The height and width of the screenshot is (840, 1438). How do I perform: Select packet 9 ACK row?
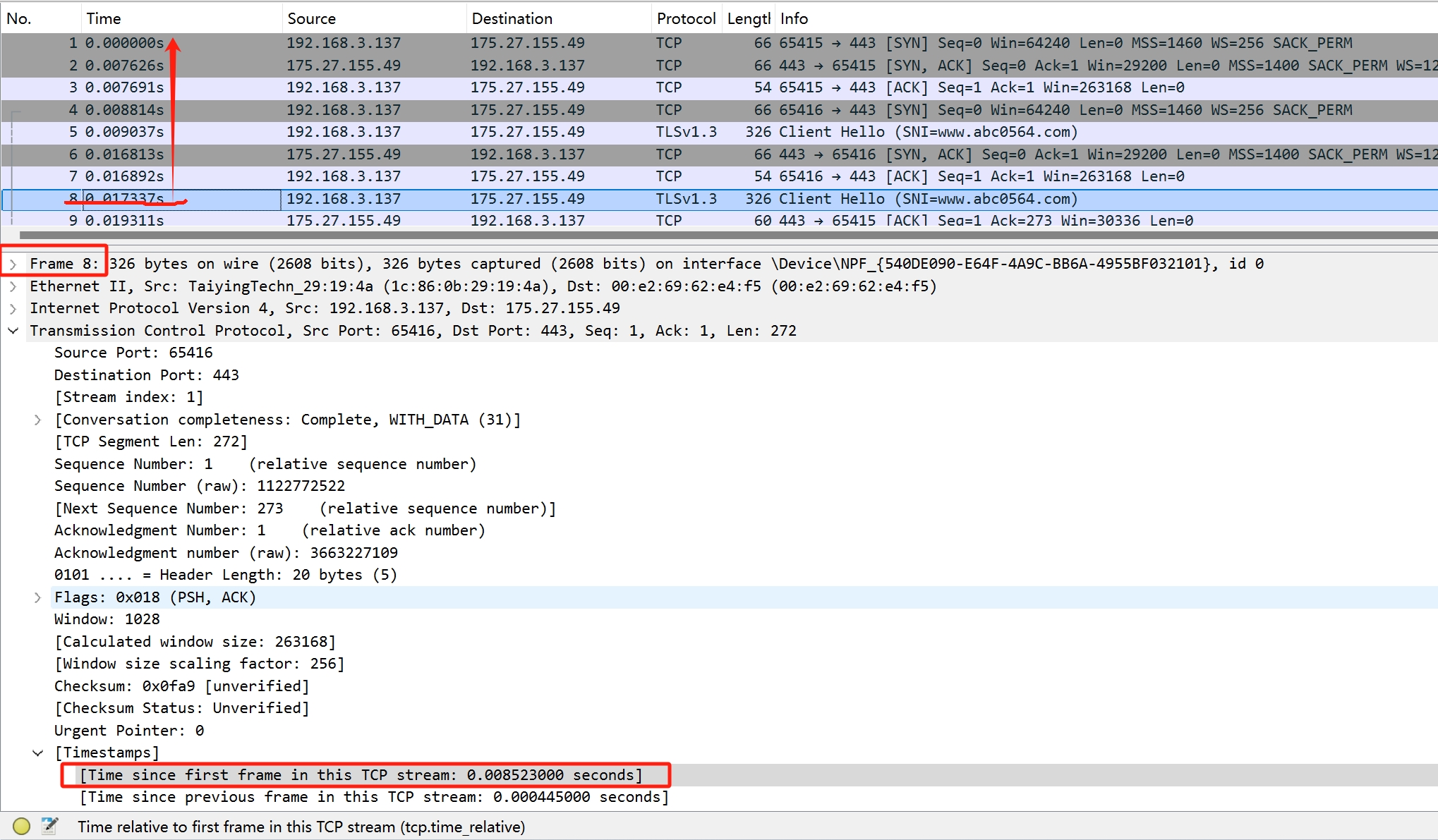(564, 220)
